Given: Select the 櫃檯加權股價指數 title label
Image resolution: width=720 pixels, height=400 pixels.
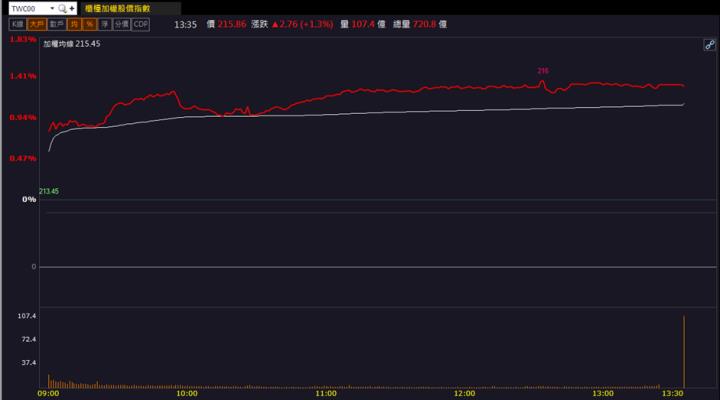Looking at the screenshot, I should pos(118,8).
